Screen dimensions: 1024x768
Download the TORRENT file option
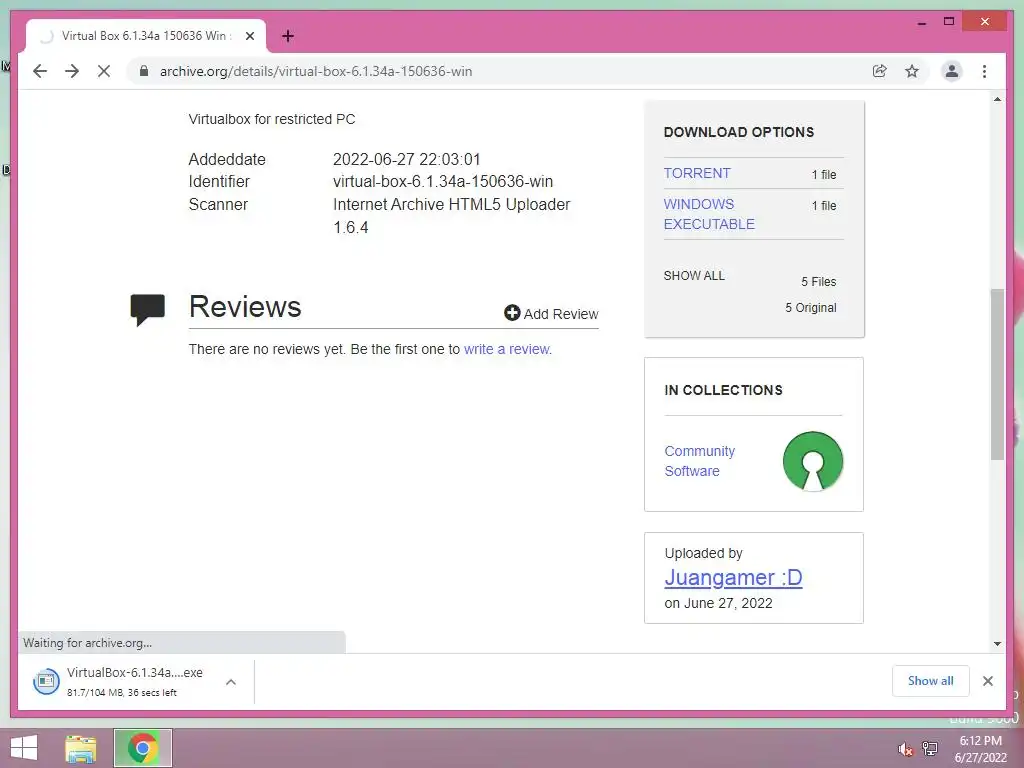click(x=697, y=173)
